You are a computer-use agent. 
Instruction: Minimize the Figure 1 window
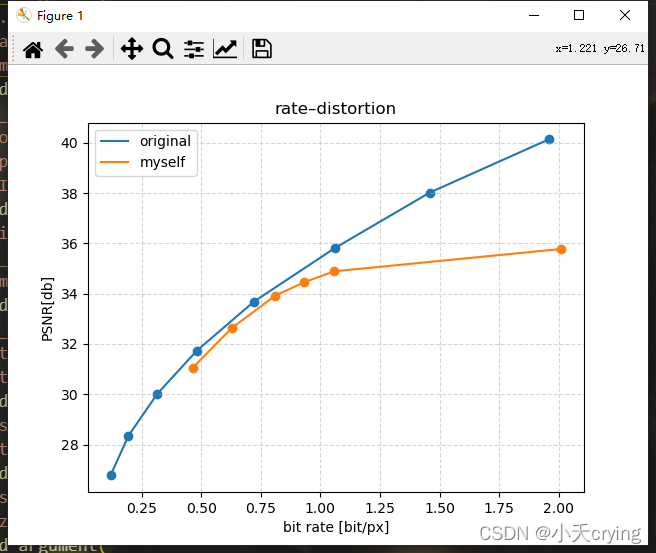point(534,15)
